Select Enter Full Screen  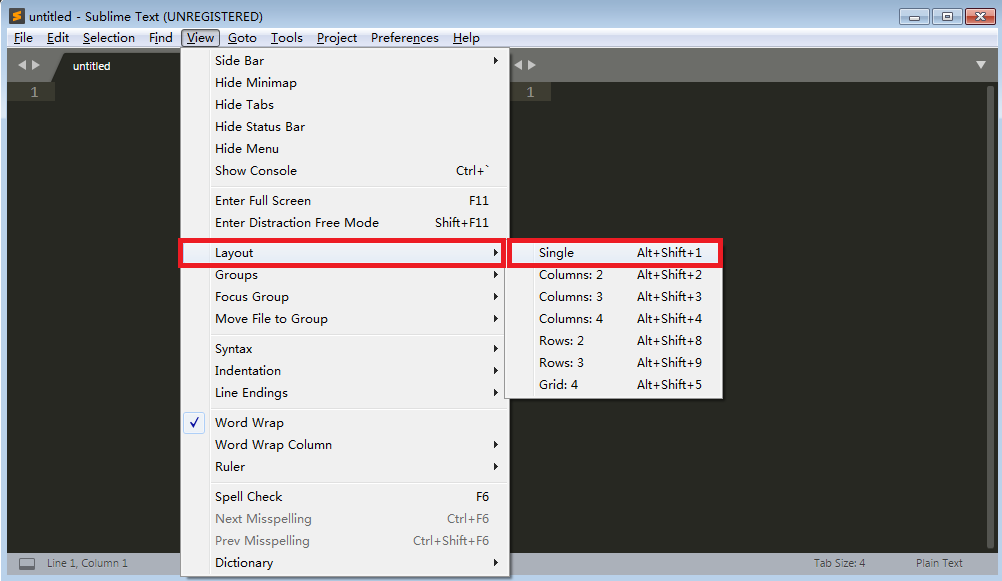tap(346, 201)
